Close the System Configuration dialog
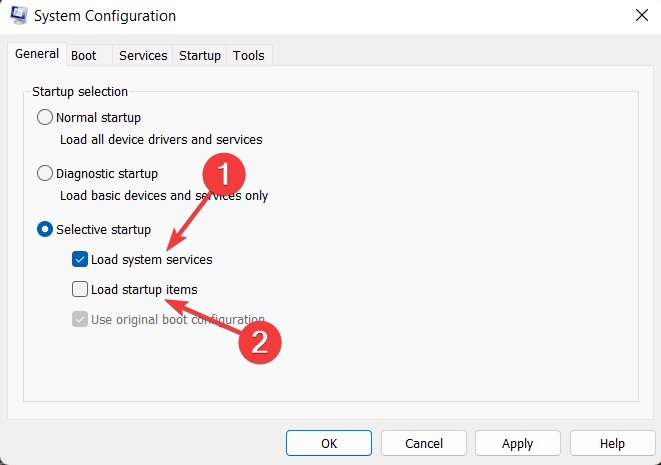Viewport: 661px width, 465px height. click(x=639, y=16)
